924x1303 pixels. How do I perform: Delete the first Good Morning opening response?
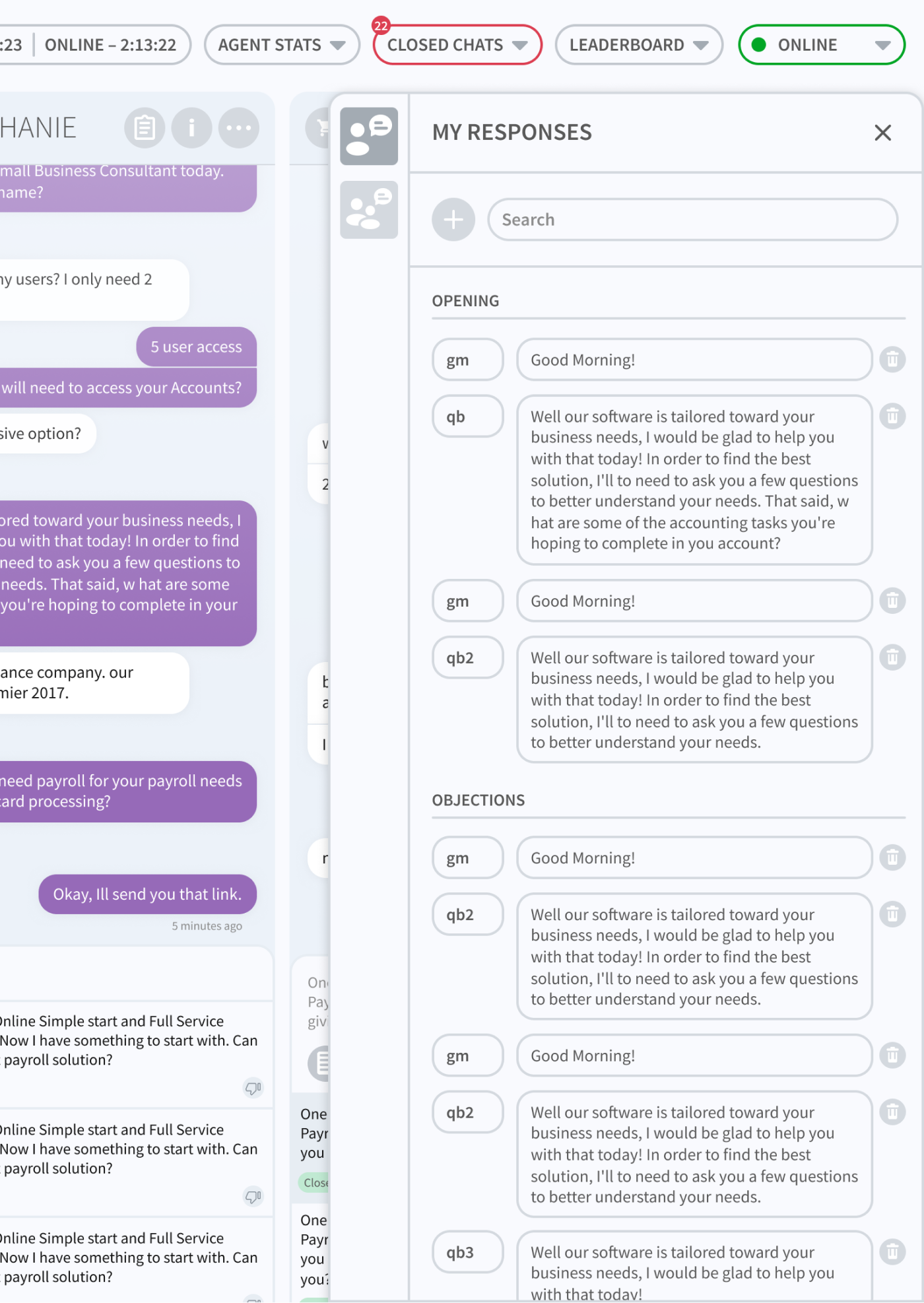[x=892, y=360]
